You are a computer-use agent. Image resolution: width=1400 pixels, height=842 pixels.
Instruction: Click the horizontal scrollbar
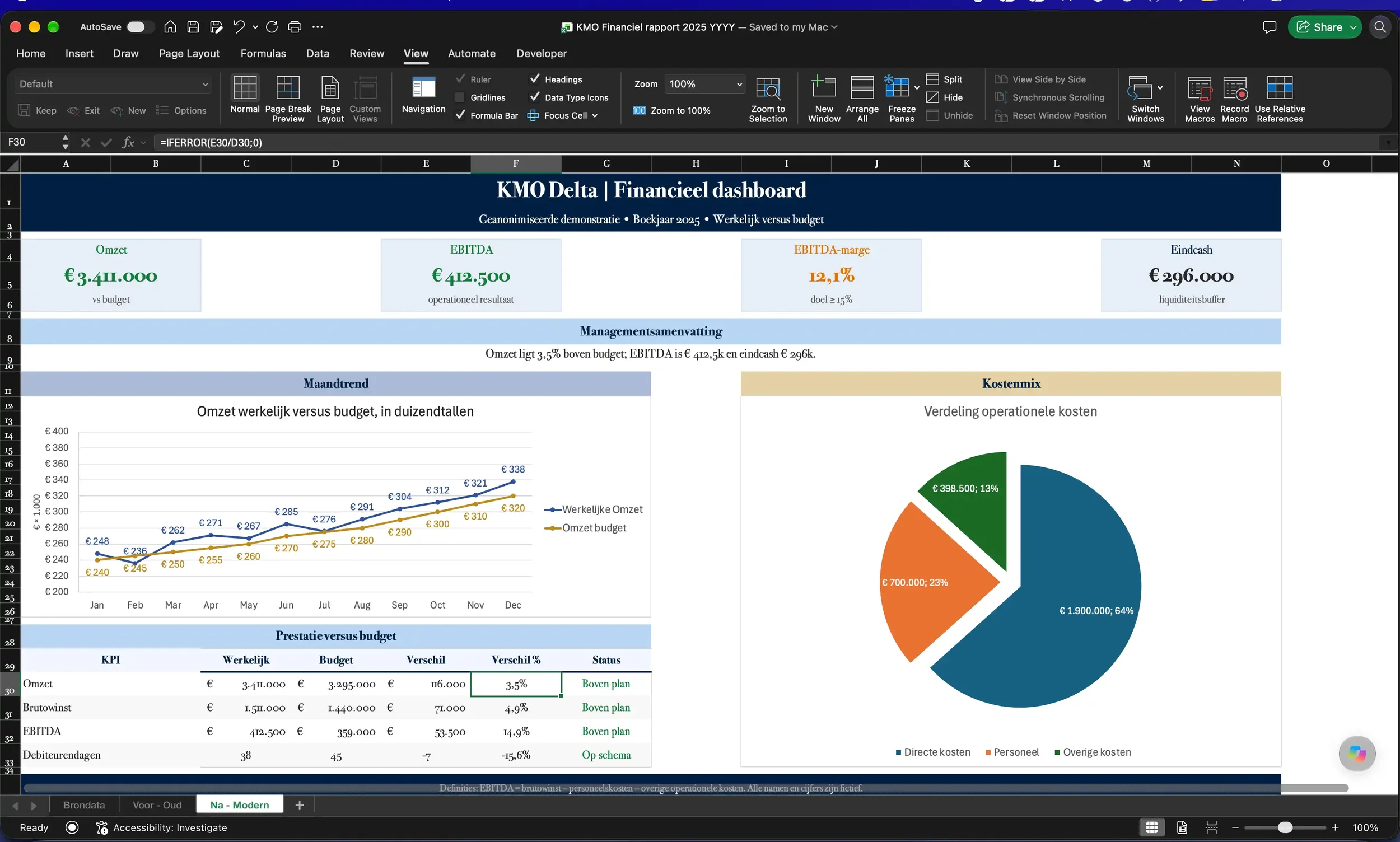[685, 788]
